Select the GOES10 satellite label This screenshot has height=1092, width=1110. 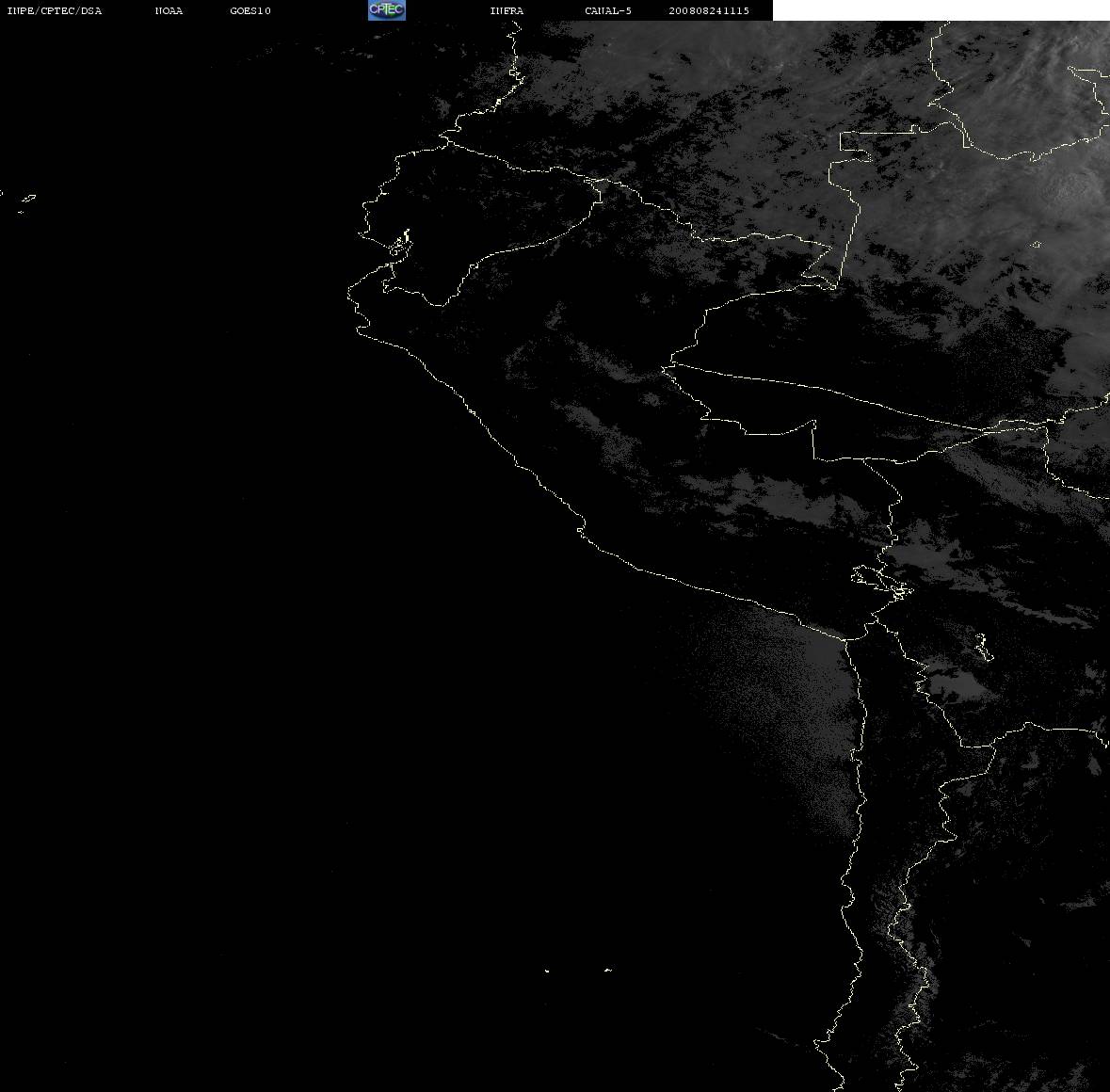249,10
